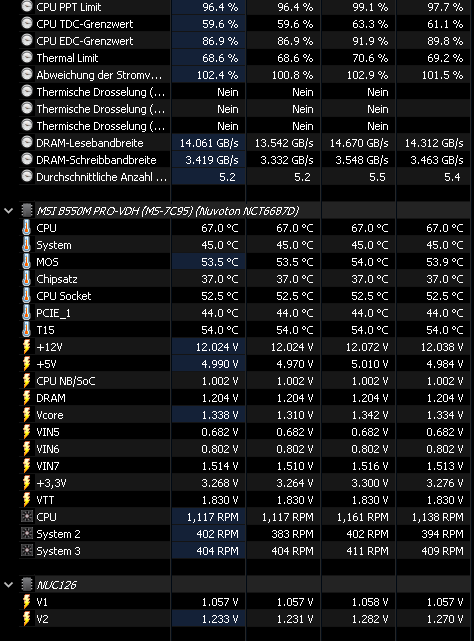
Task: Click the clock icon next to DRAM-Lesebandbreite
Action: point(27,143)
